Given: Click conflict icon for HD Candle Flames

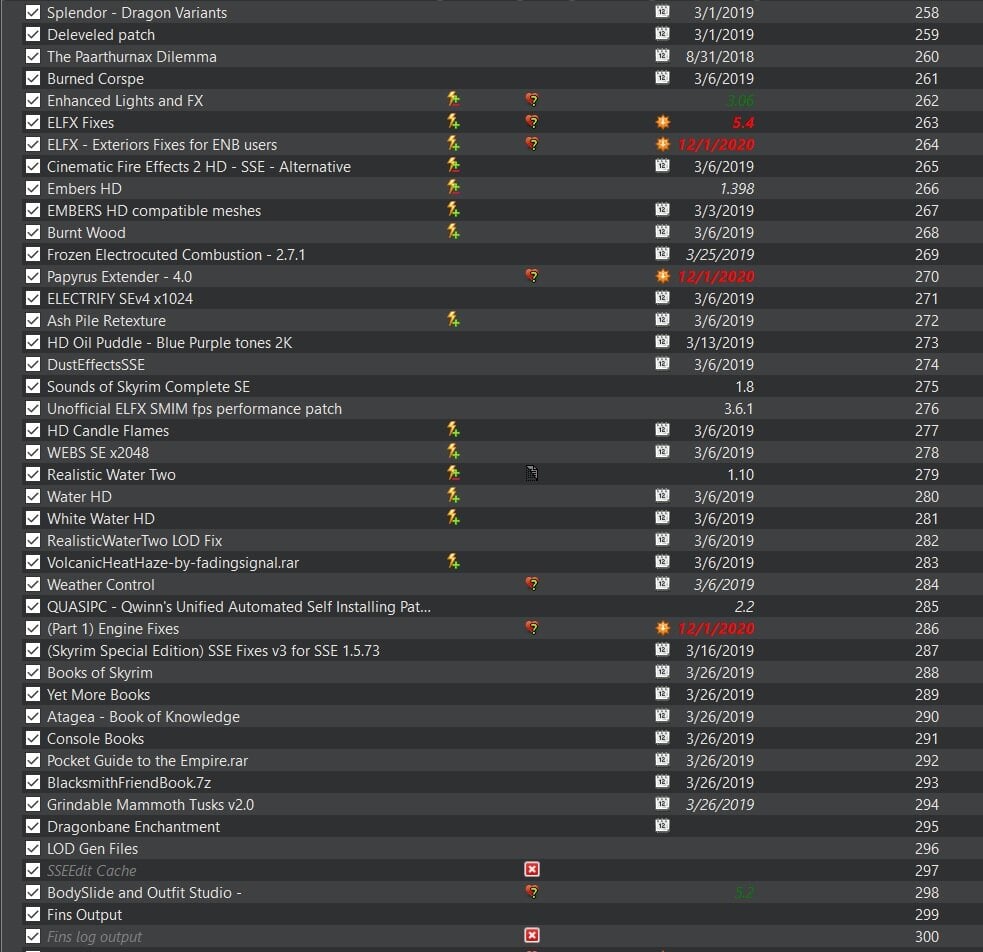Looking at the screenshot, I should (x=453, y=430).
